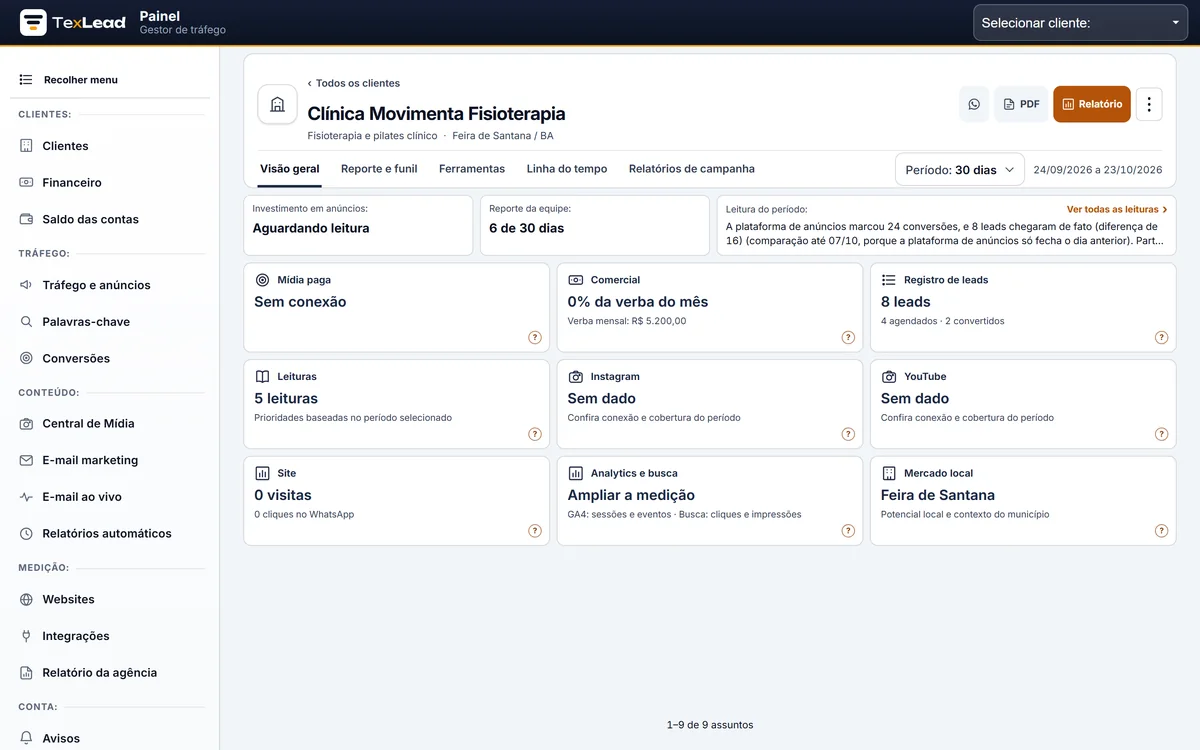Image resolution: width=1200 pixels, height=750 pixels.
Task: Open E-mail marketing in sidebar
Action: pos(110,460)
